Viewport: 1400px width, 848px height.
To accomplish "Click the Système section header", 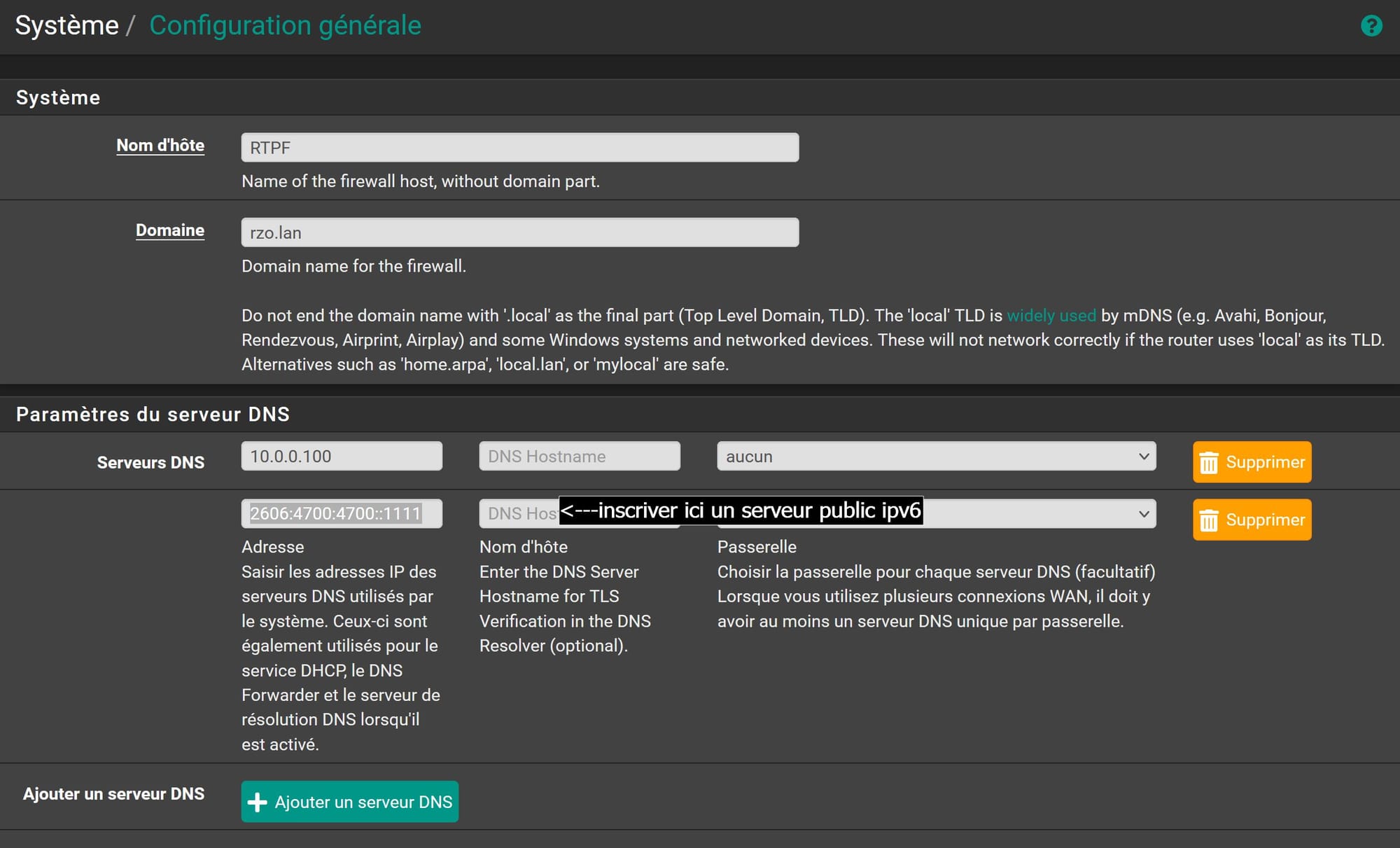I will [x=58, y=98].
